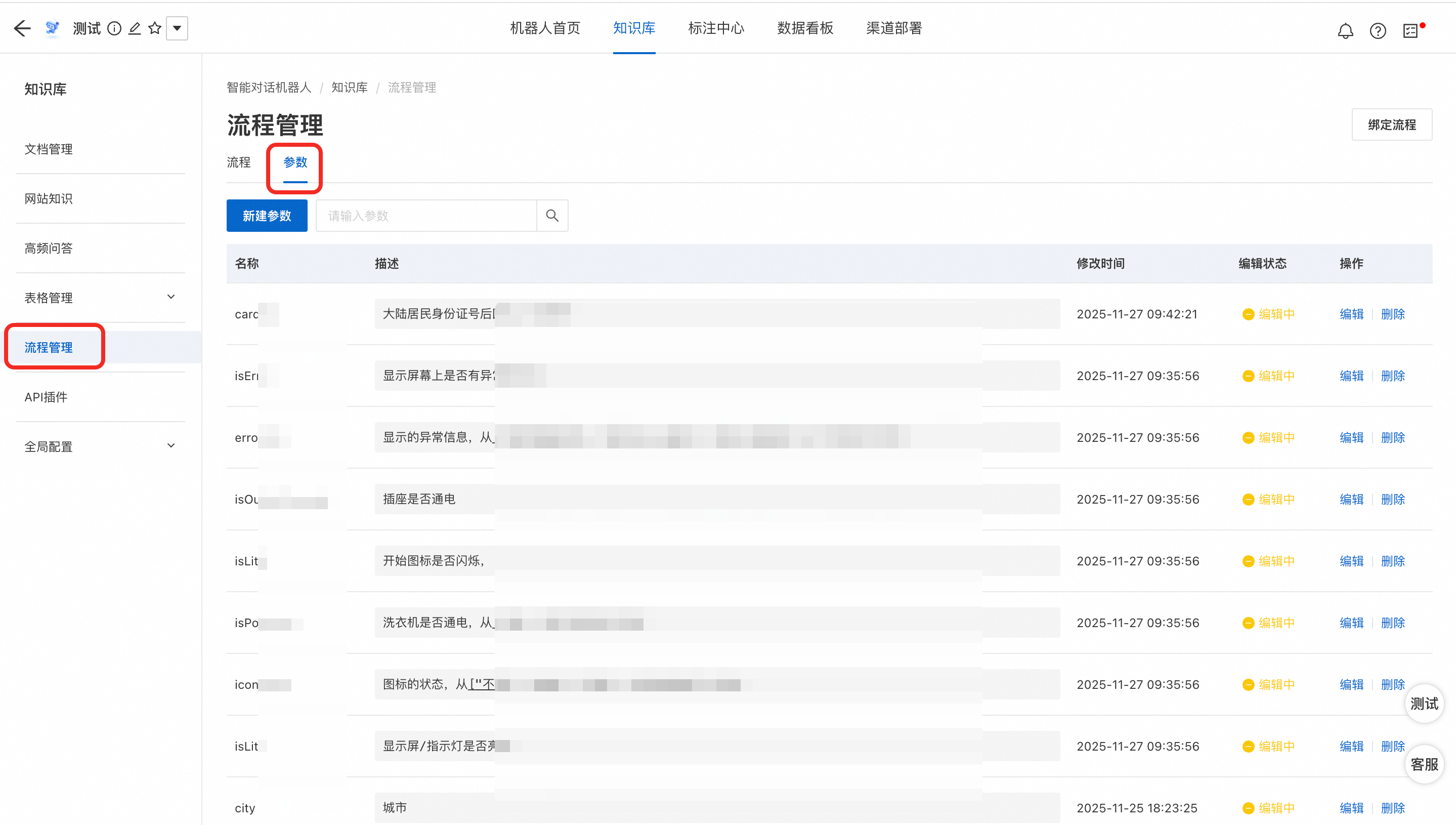Open the info icon beside 测试
Image resolution: width=1456 pixels, height=825 pixels.
114,28
